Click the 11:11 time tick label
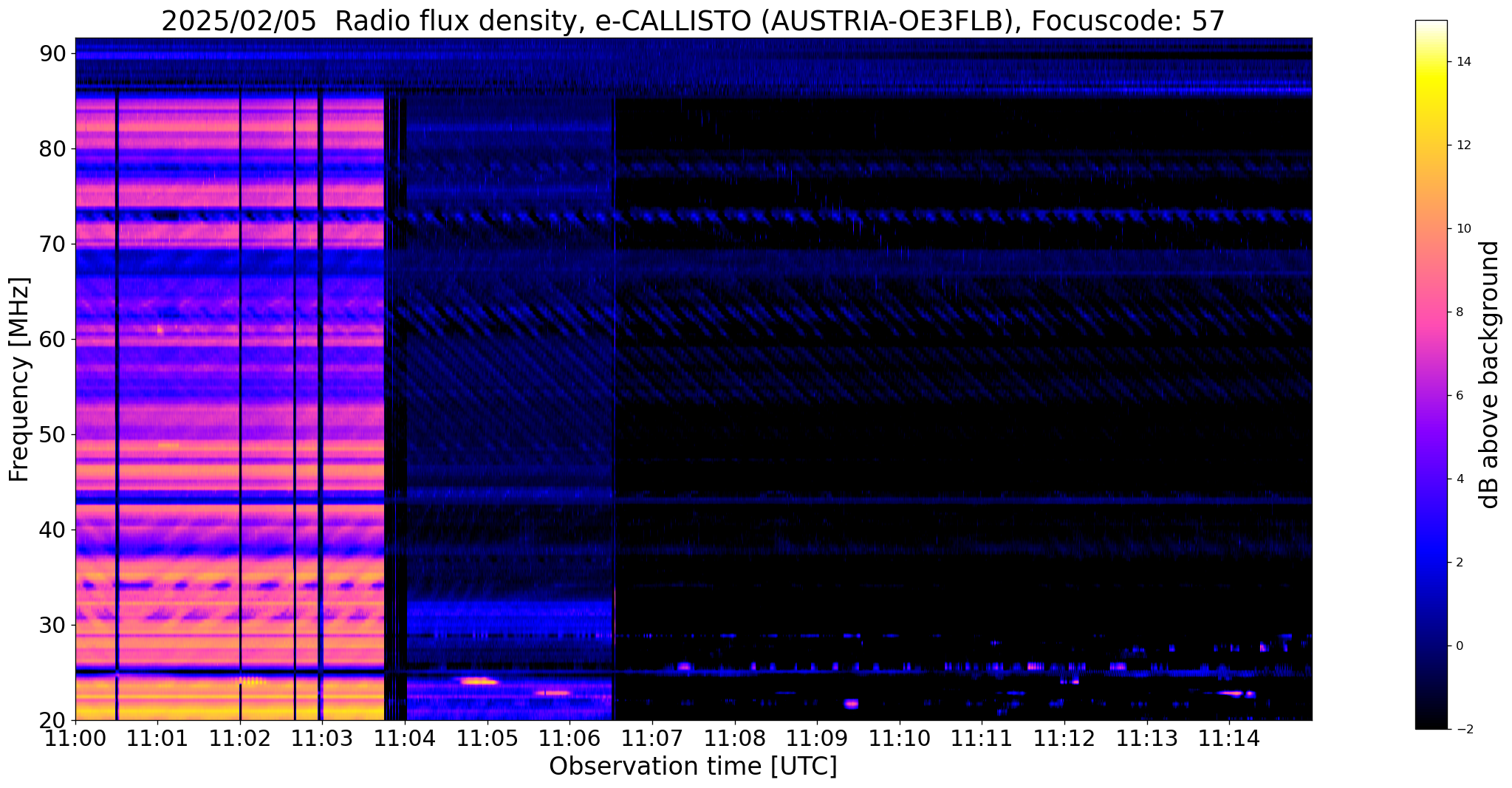This screenshot has height=788, width=1512. [982, 737]
